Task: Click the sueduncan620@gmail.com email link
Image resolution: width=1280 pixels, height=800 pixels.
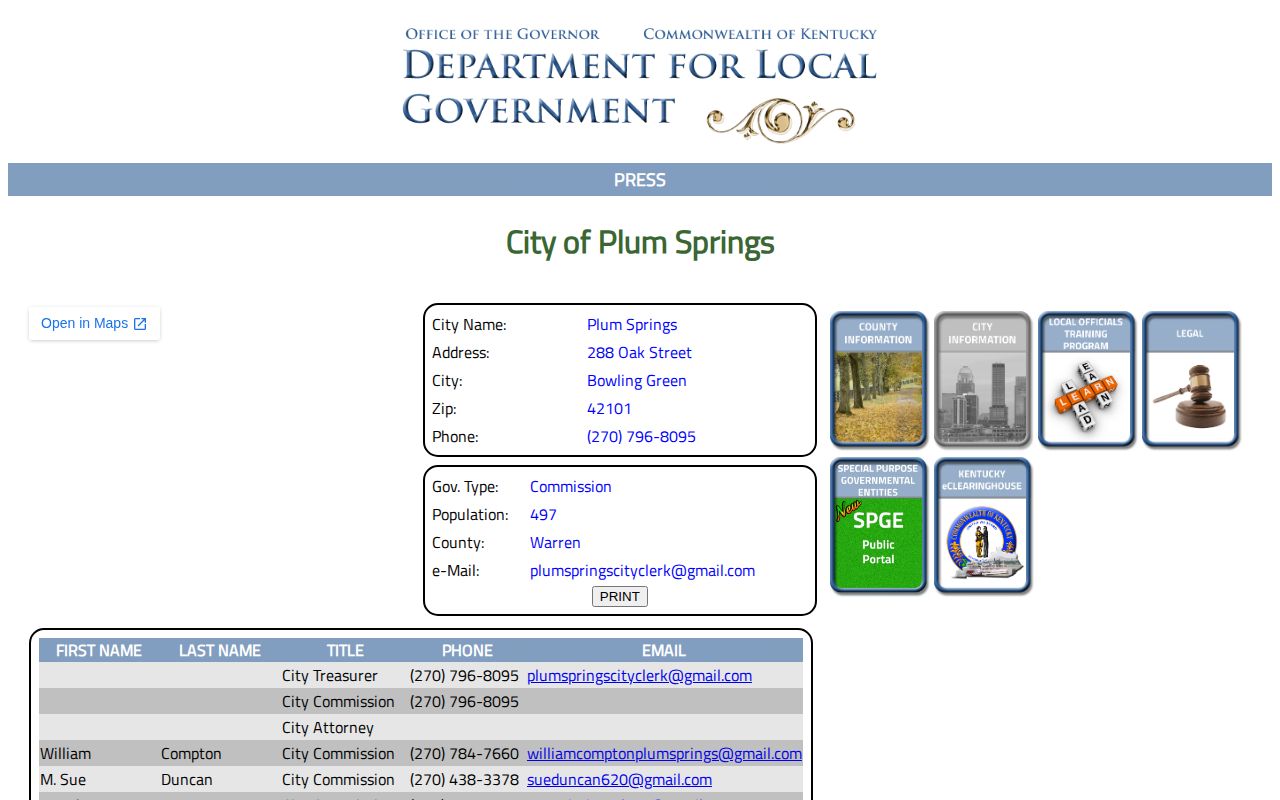Action: coord(619,780)
